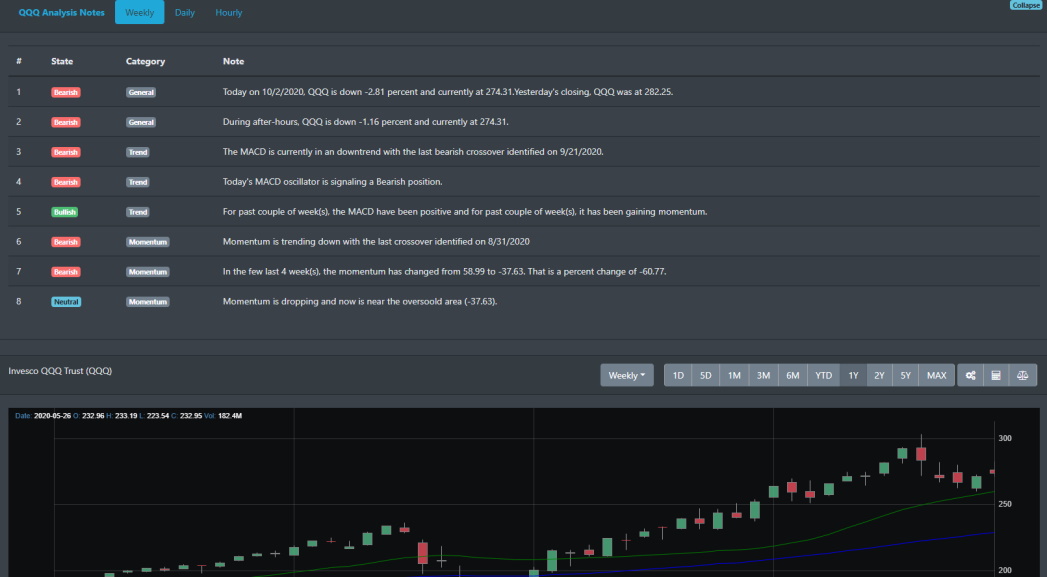Image resolution: width=1047 pixels, height=577 pixels.
Task: Select the 5Y chart range
Action: point(905,375)
